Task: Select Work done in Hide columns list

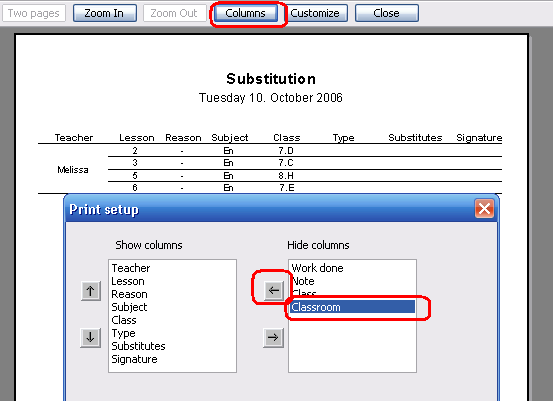Action: point(317,268)
